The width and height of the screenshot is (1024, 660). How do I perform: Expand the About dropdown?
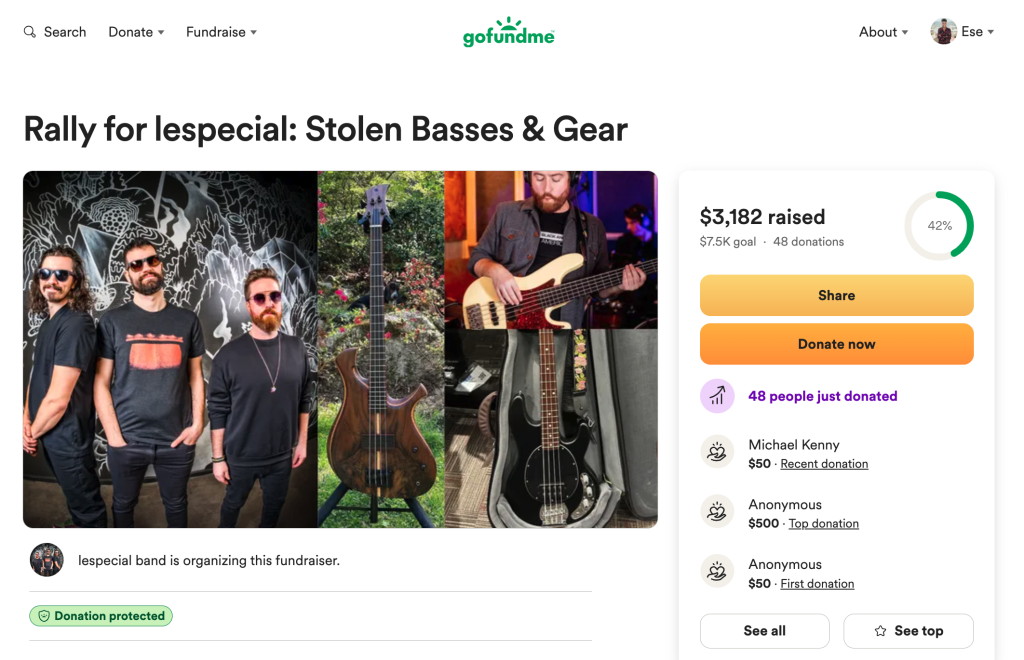[x=882, y=31]
